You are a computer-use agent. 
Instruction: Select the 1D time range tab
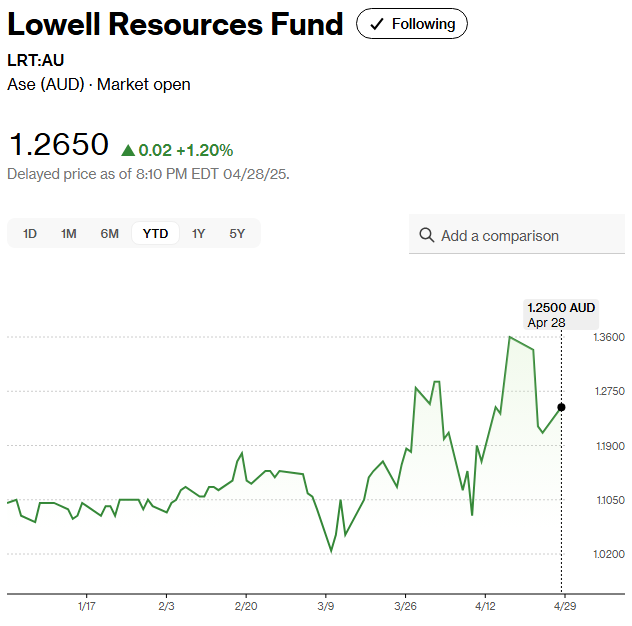(30, 233)
